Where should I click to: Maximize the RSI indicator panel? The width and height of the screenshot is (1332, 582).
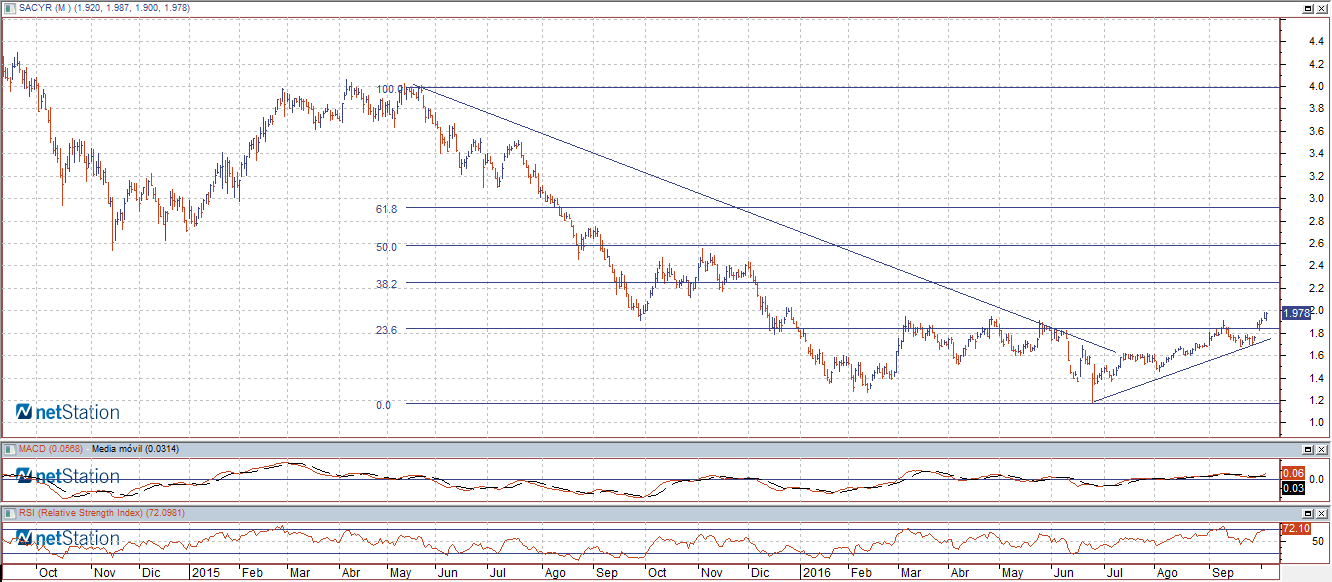click(x=1307, y=513)
